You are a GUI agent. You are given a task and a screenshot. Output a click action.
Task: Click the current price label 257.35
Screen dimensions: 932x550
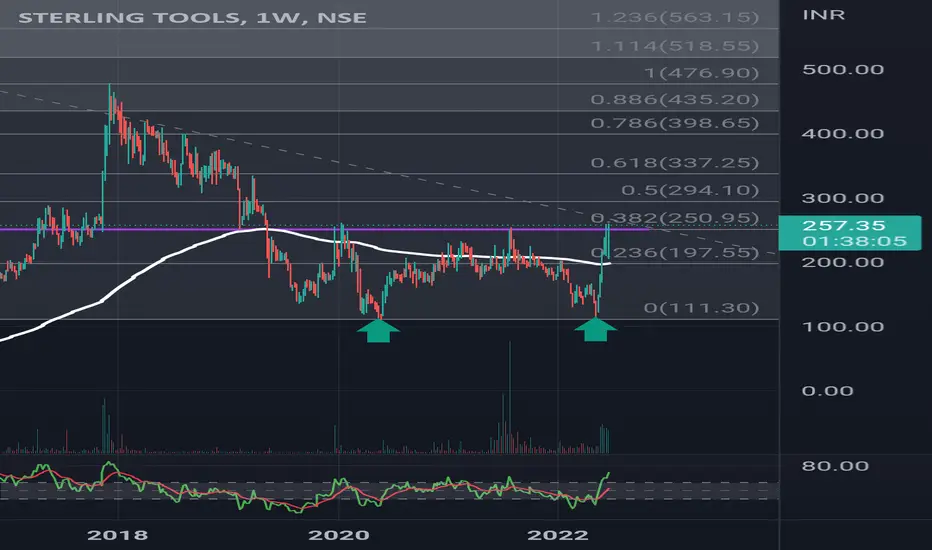pos(843,225)
